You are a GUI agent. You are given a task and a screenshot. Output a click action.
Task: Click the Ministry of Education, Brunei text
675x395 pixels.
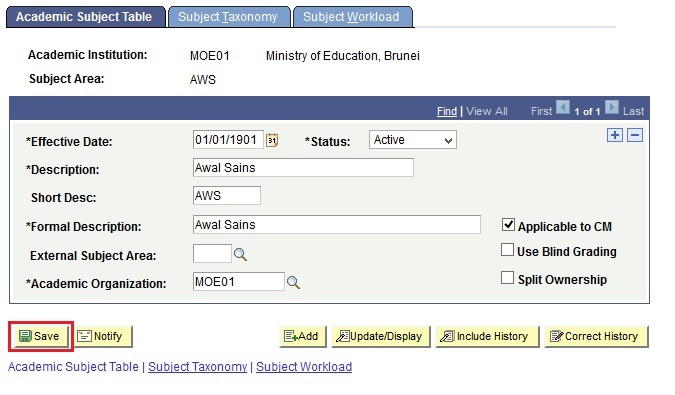[343, 56]
